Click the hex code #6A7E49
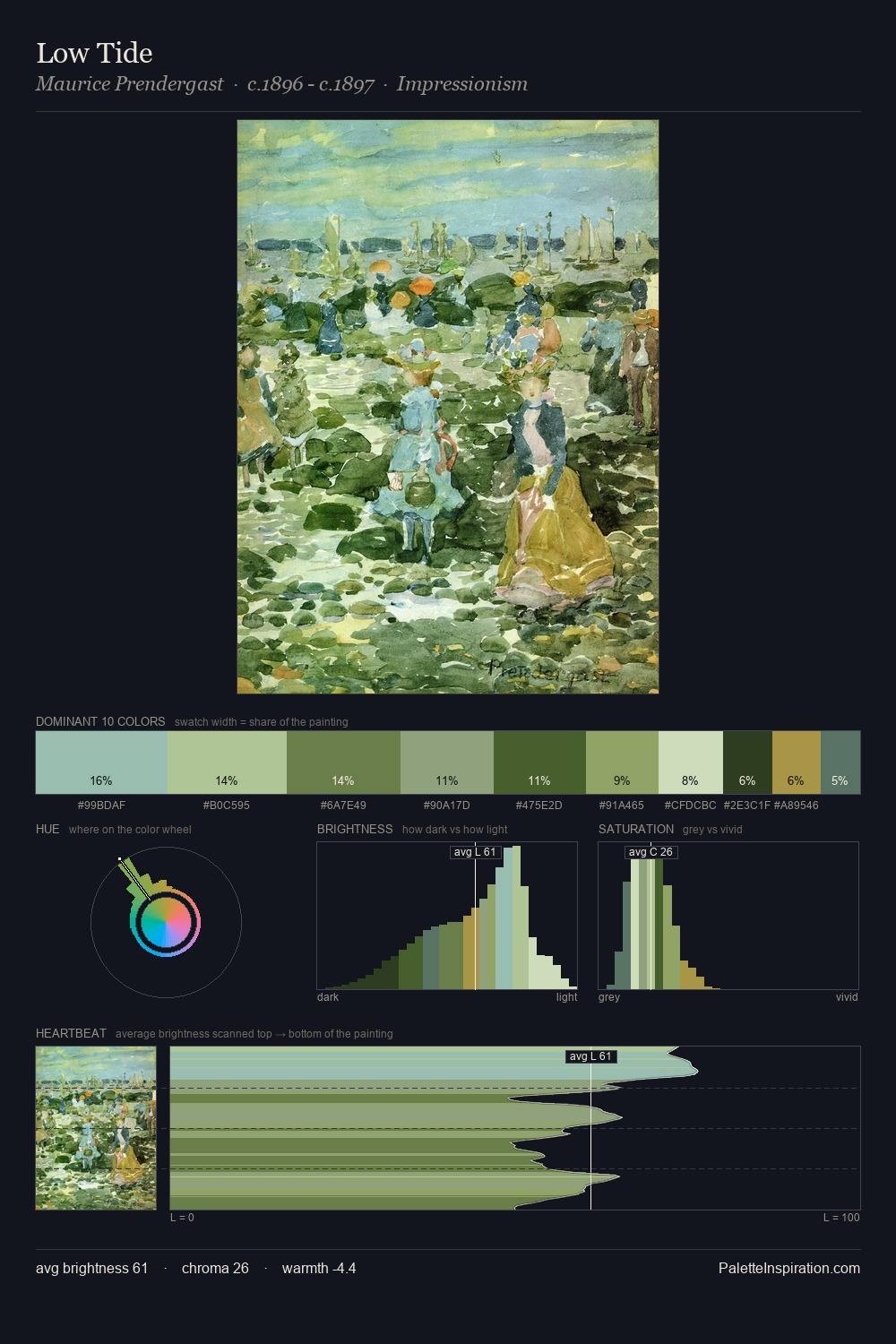 point(343,806)
